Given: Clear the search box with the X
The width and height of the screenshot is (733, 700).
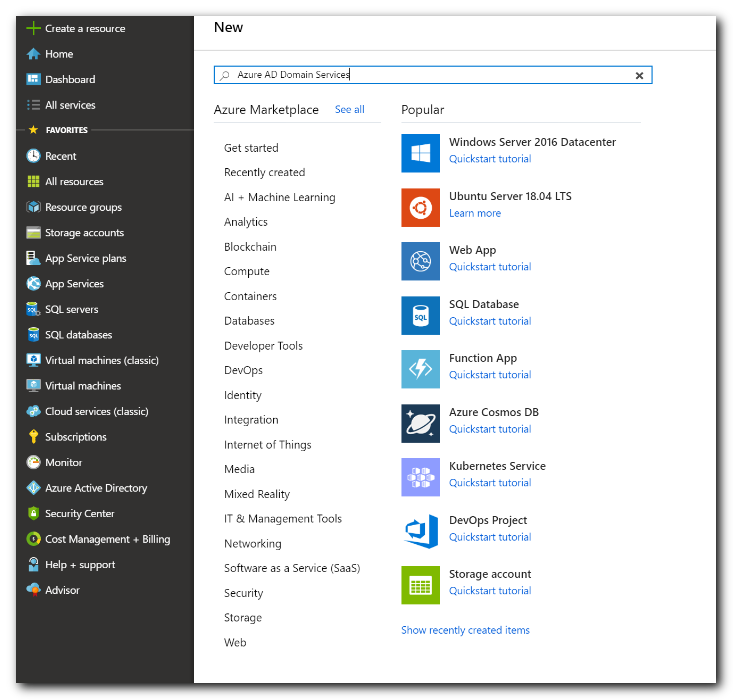Looking at the screenshot, I should tap(639, 75).
